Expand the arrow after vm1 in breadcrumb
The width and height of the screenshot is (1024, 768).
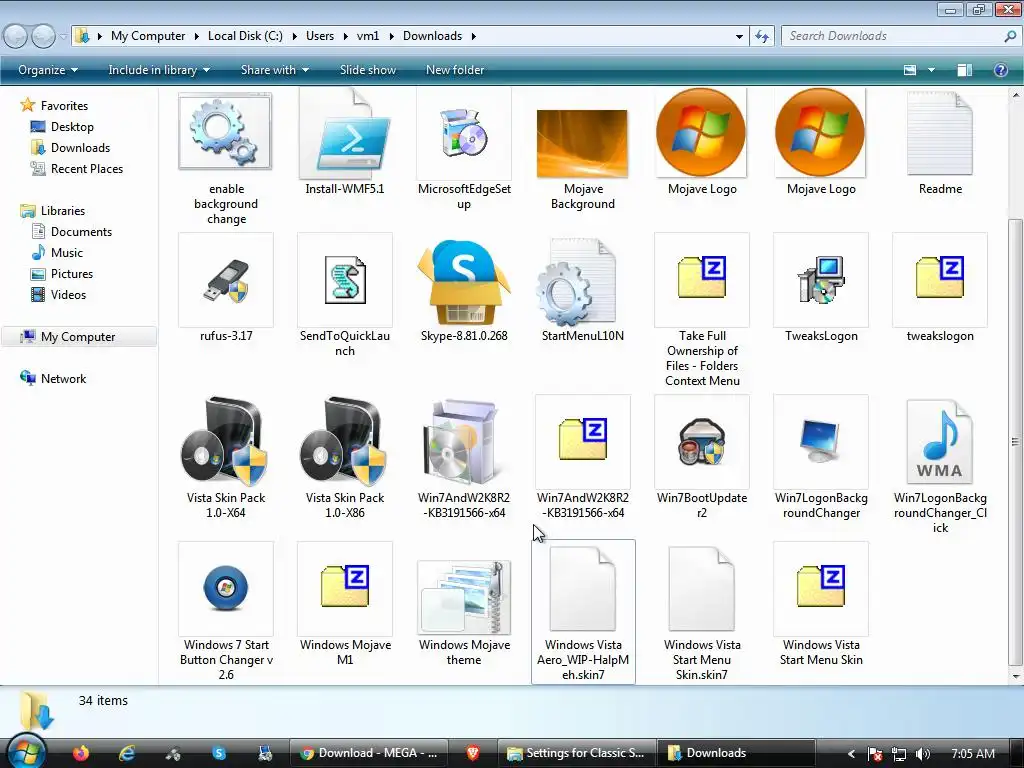coord(391,36)
